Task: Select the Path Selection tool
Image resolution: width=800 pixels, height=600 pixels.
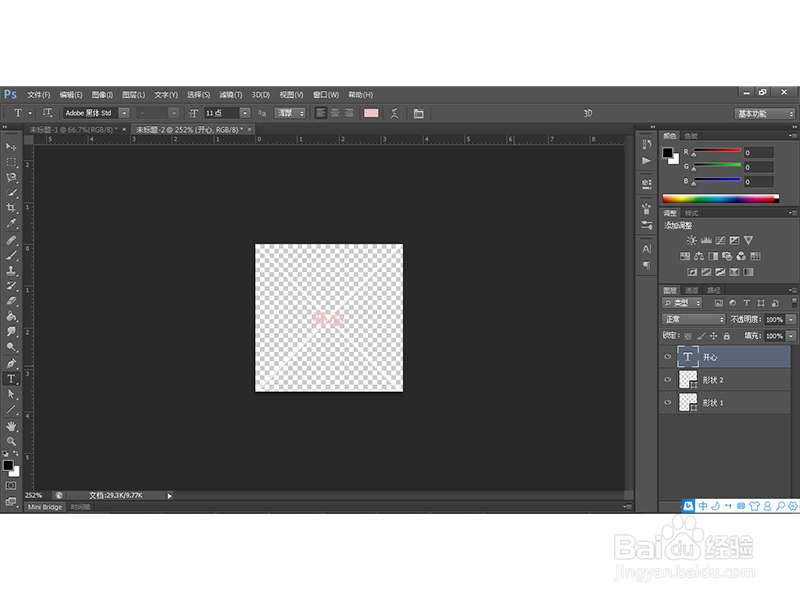Action: 11,394
